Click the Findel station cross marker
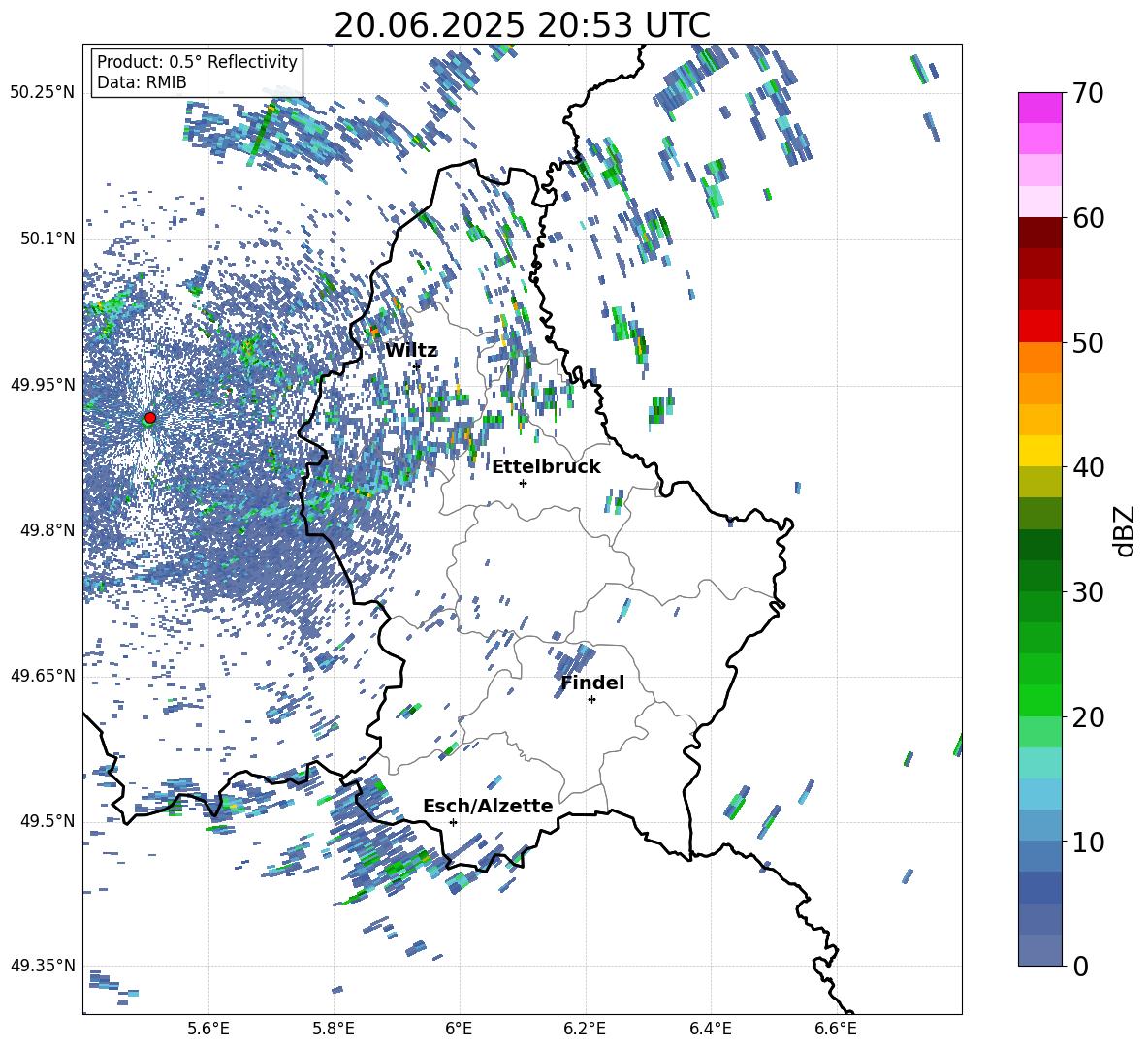 (591, 700)
